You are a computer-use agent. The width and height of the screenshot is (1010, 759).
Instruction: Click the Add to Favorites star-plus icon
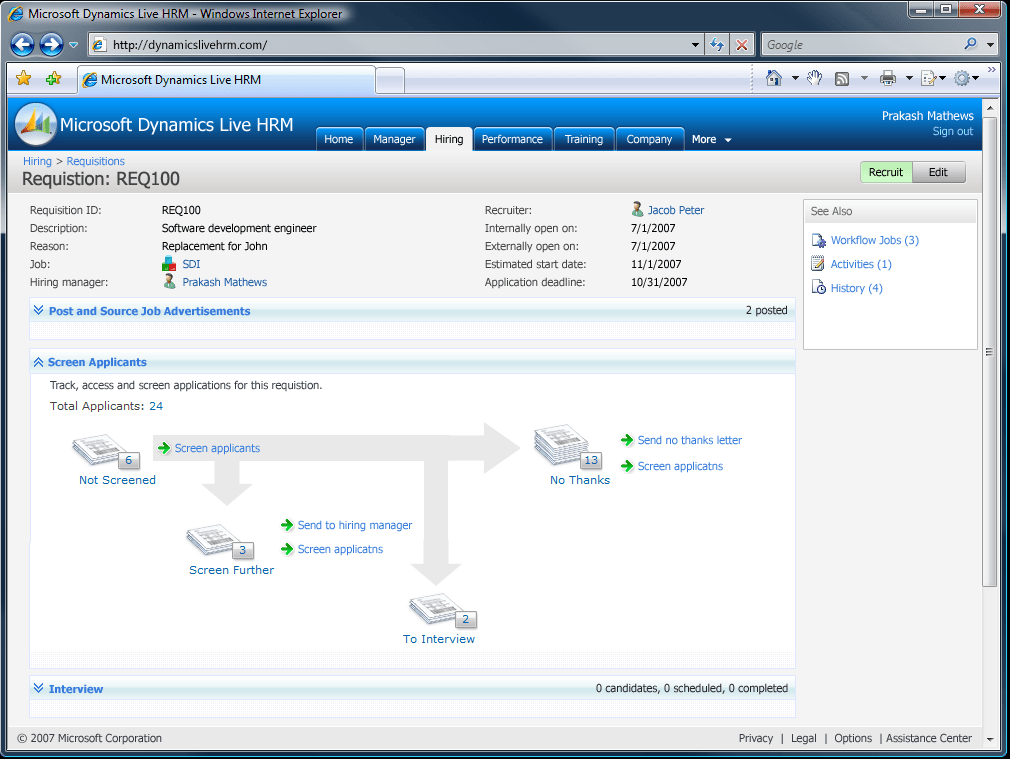[53, 79]
